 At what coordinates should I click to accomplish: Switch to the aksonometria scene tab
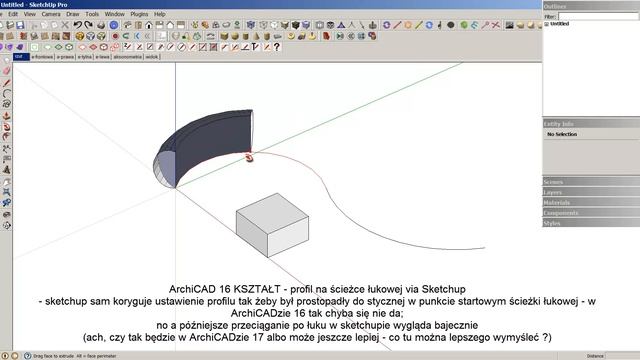coord(127,57)
